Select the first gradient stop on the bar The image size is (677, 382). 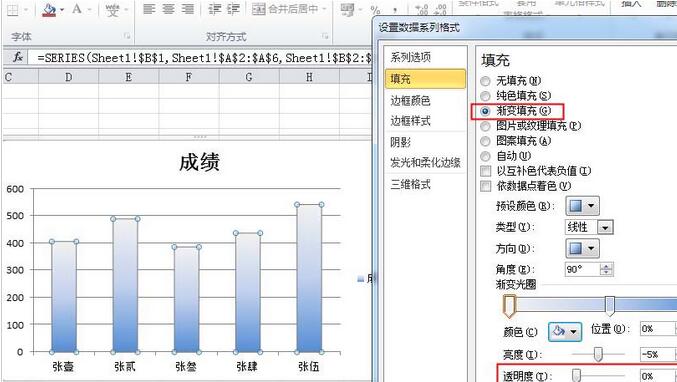tap(509, 306)
